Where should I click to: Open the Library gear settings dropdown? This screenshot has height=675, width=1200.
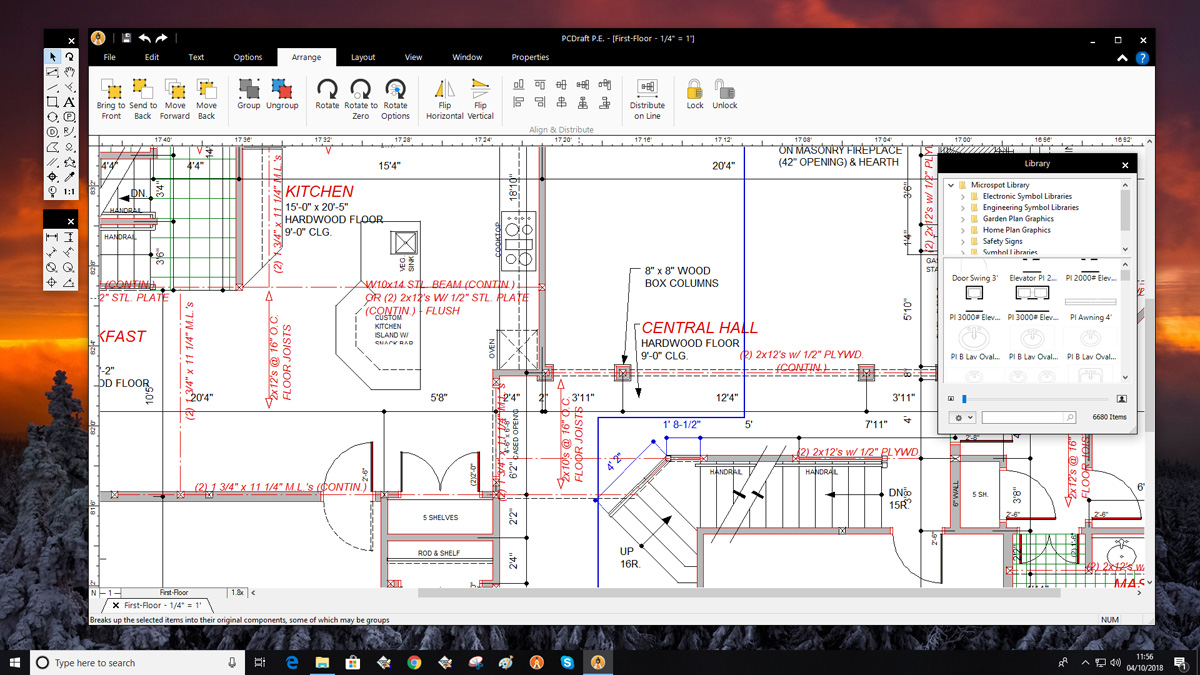point(962,417)
